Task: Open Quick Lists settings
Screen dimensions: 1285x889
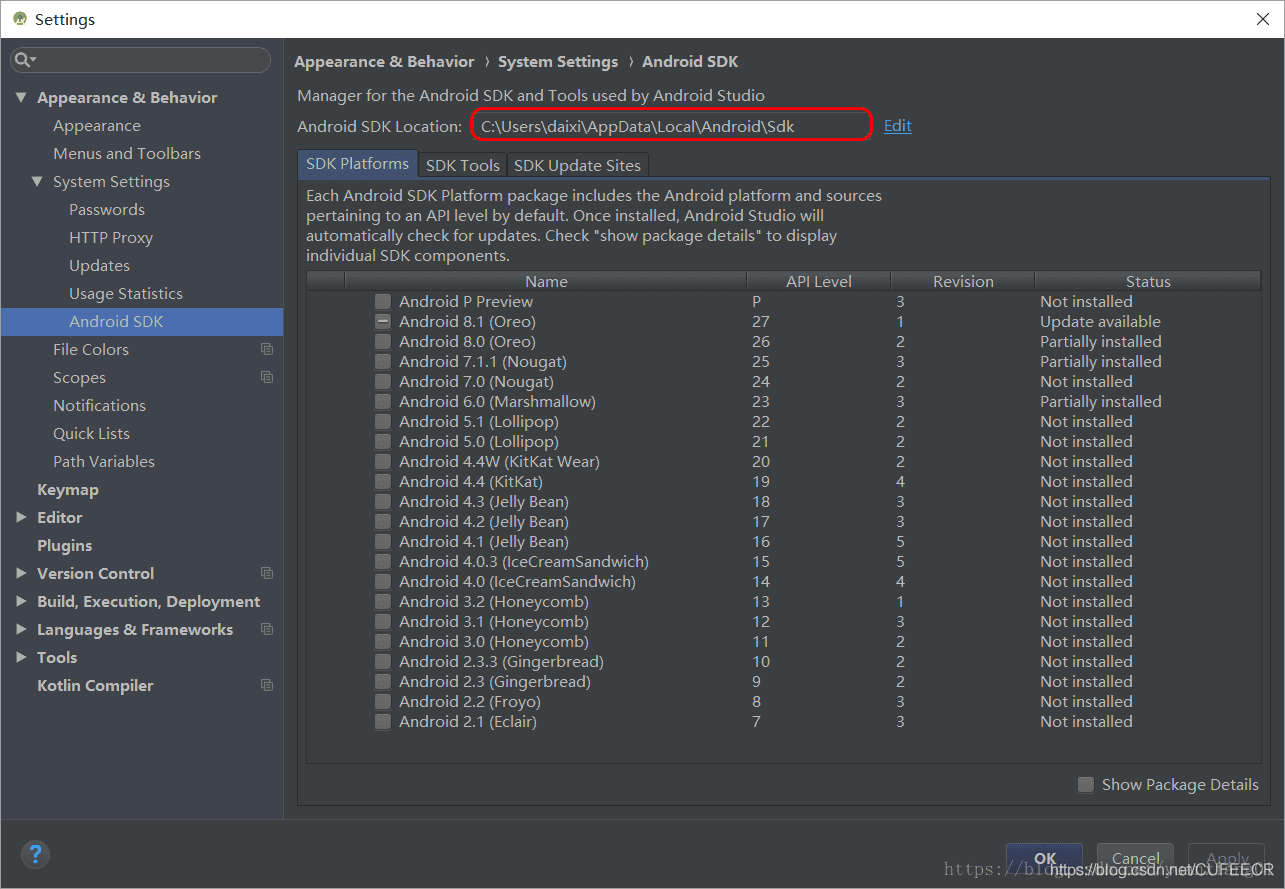Action: tap(91, 433)
